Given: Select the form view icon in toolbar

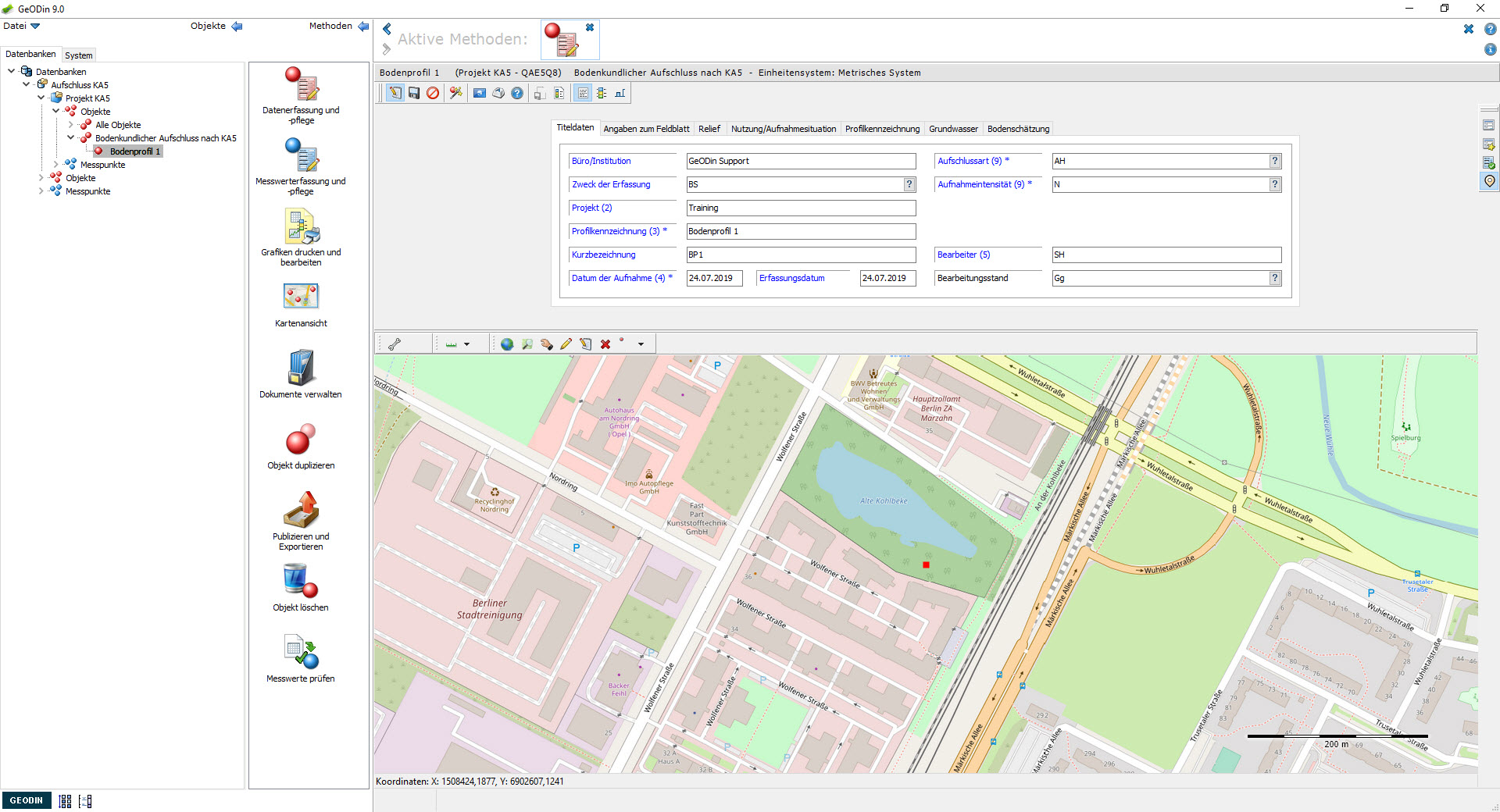Looking at the screenshot, I should pos(583,93).
